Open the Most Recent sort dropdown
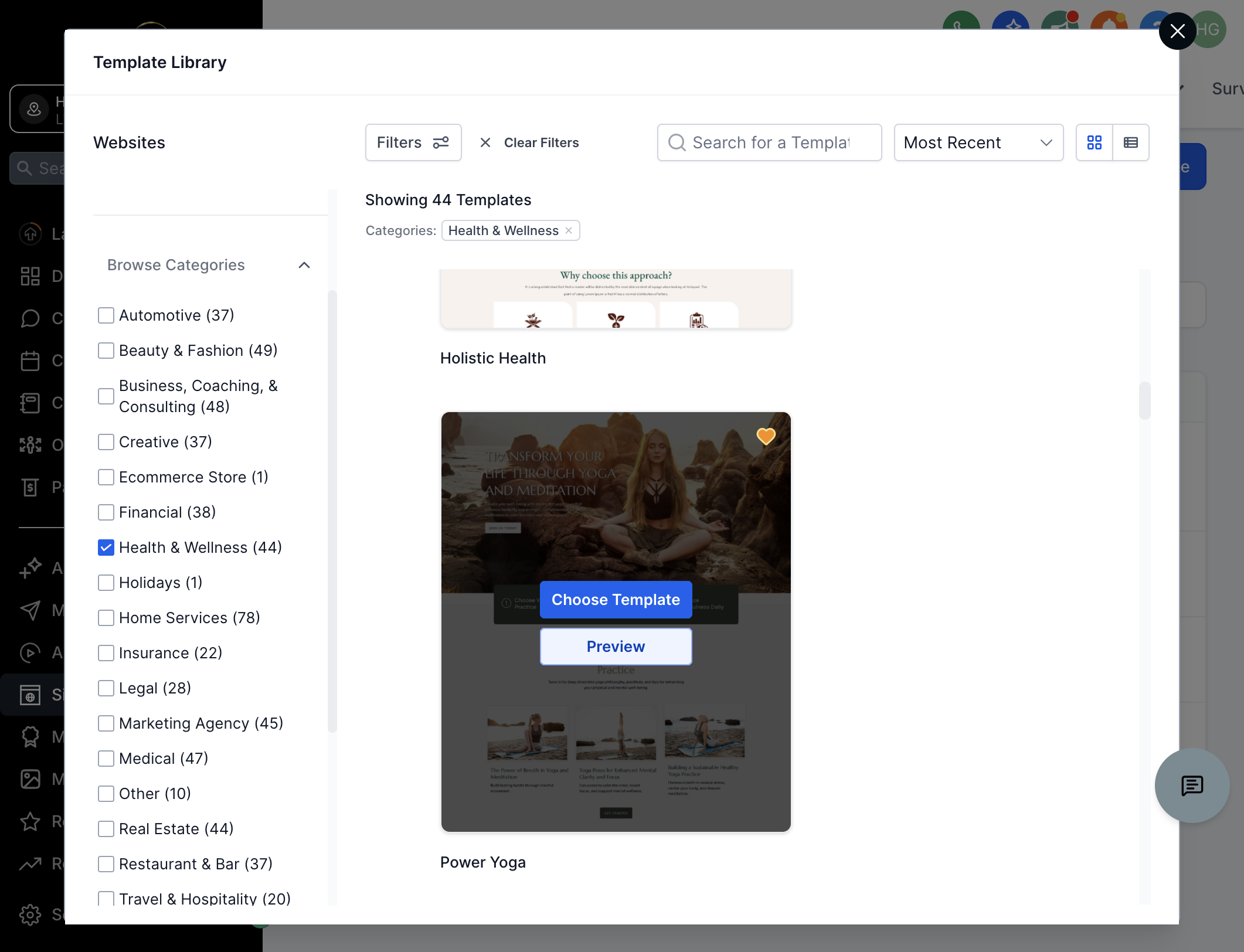 coord(978,142)
